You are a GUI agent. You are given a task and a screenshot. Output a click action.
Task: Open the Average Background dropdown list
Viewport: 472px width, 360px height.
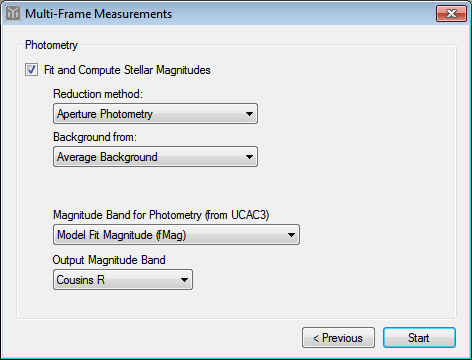pyautogui.click(x=155, y=157)
